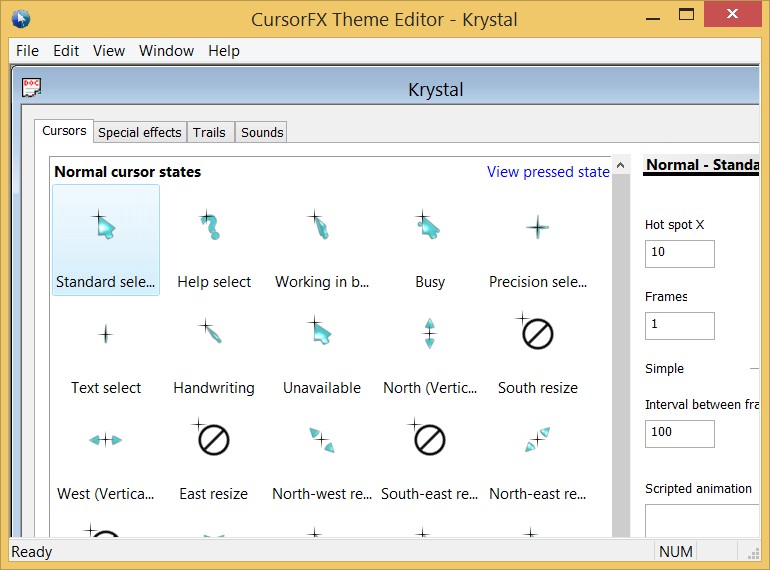Maximize the CursorFX Theme Editor window
The width and height of the screenshot is (770, 570).
click(x=686, y=14)
